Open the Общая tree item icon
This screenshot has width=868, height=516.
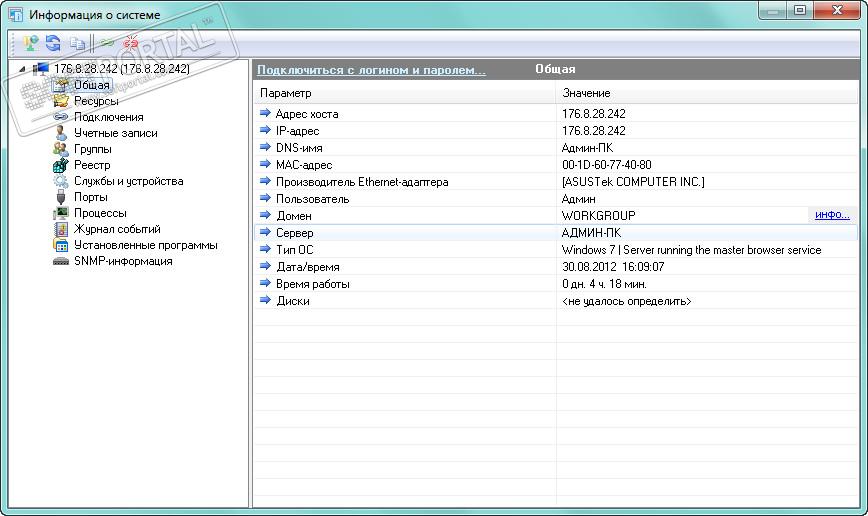(x=60, y=85)
